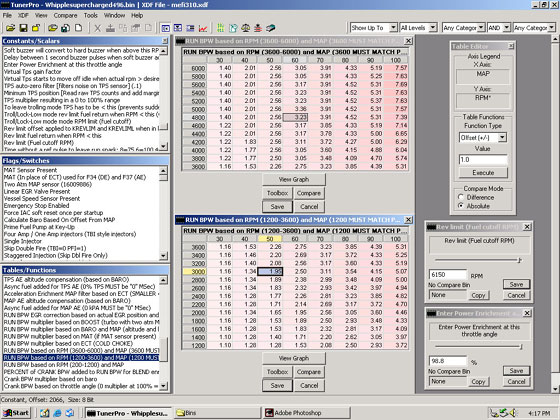Click the teal clipboard document icon
The image size is (560, 420).
233,28
